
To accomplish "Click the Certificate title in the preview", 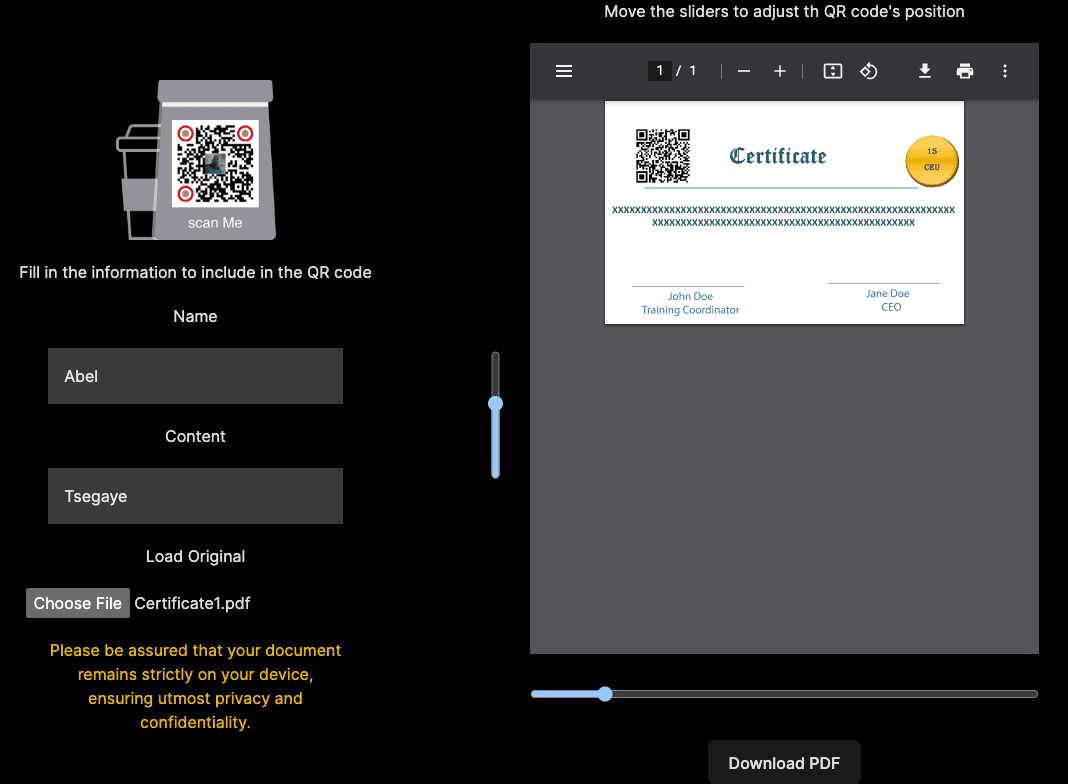I will (x=778, y=156).
